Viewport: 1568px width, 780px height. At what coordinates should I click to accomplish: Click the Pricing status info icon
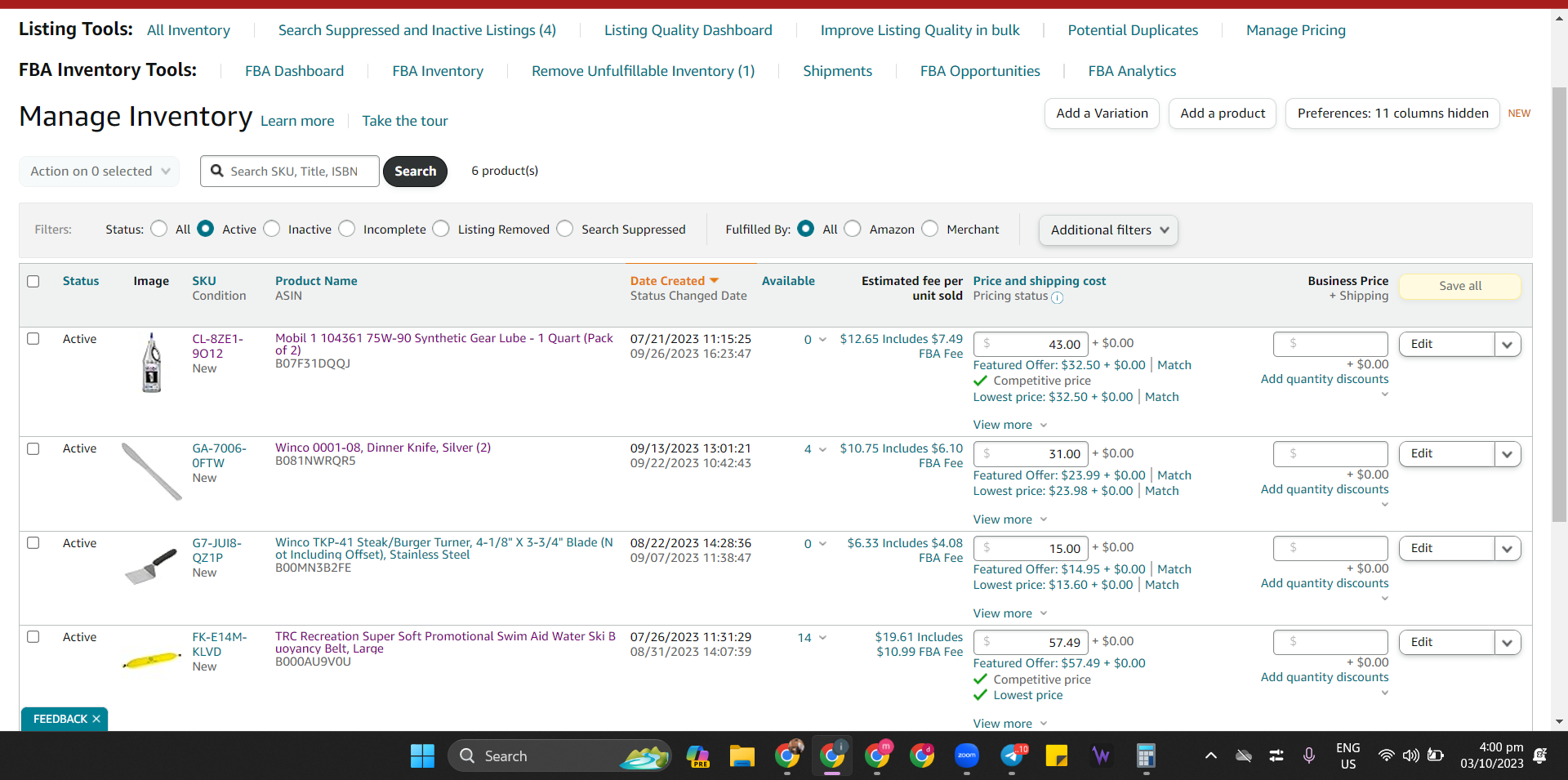pos(1058,297)
